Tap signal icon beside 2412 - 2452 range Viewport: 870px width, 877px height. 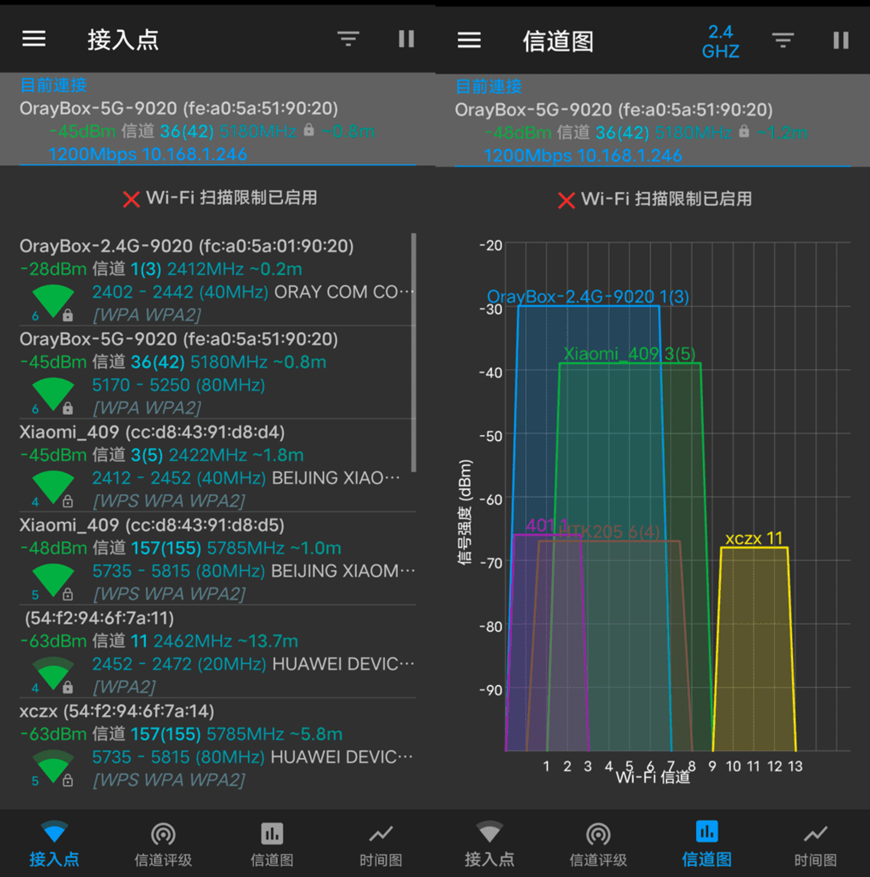tap(53, 488)
